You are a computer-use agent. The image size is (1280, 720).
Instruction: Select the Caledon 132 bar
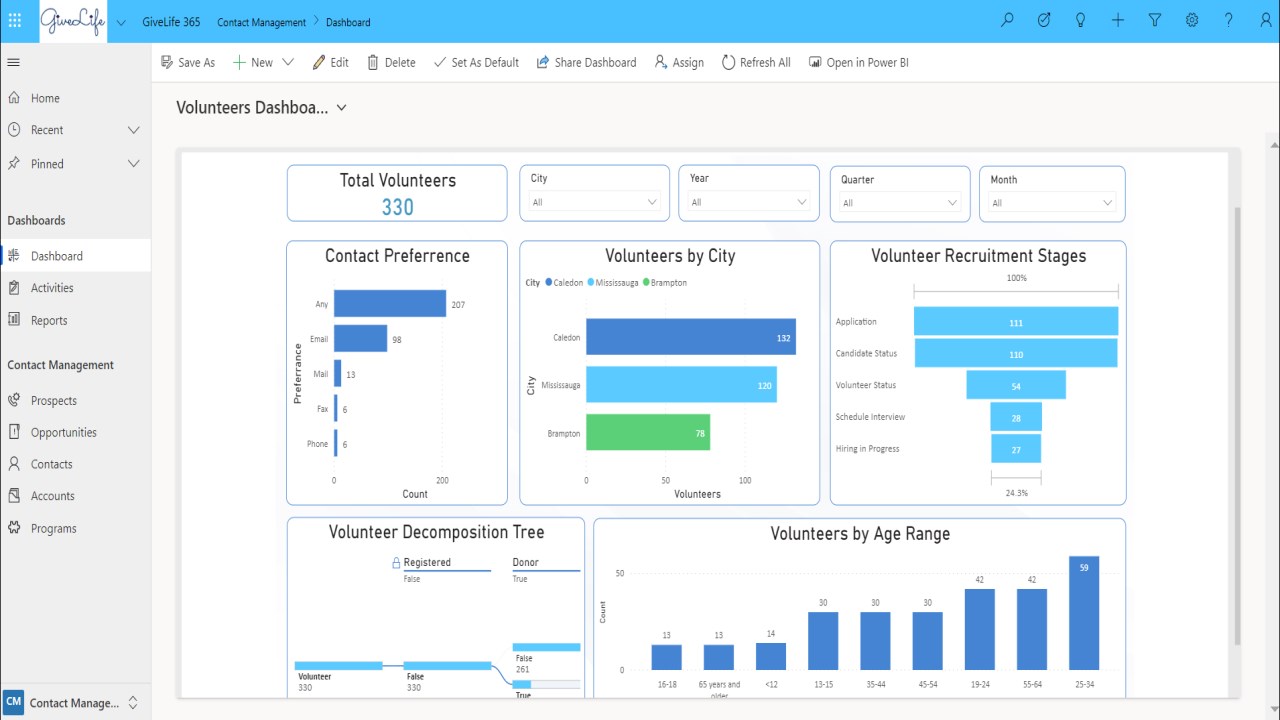tap(691, 337)
